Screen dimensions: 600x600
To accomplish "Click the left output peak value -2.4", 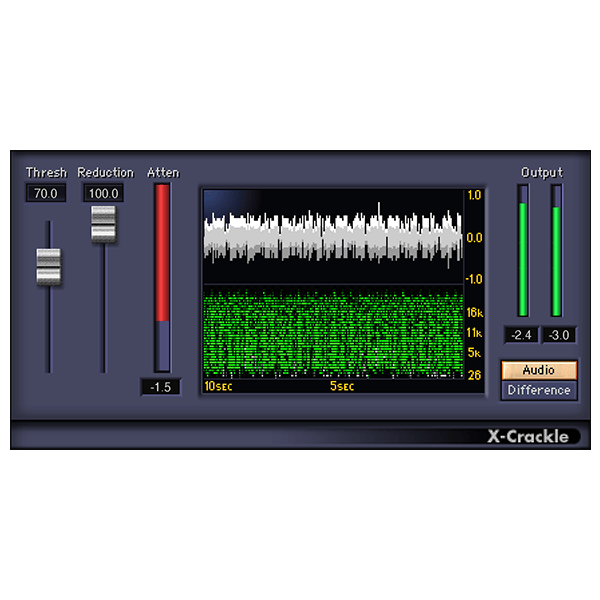I will pos(521,335).
